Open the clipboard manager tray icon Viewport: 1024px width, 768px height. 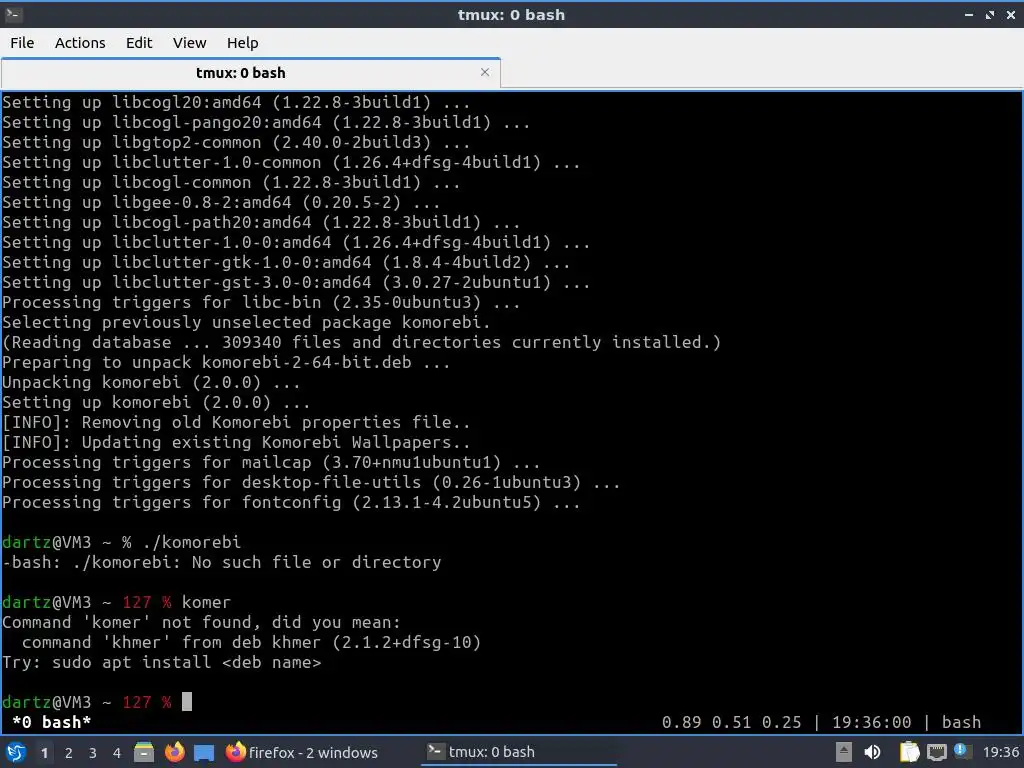click(909, 752)
